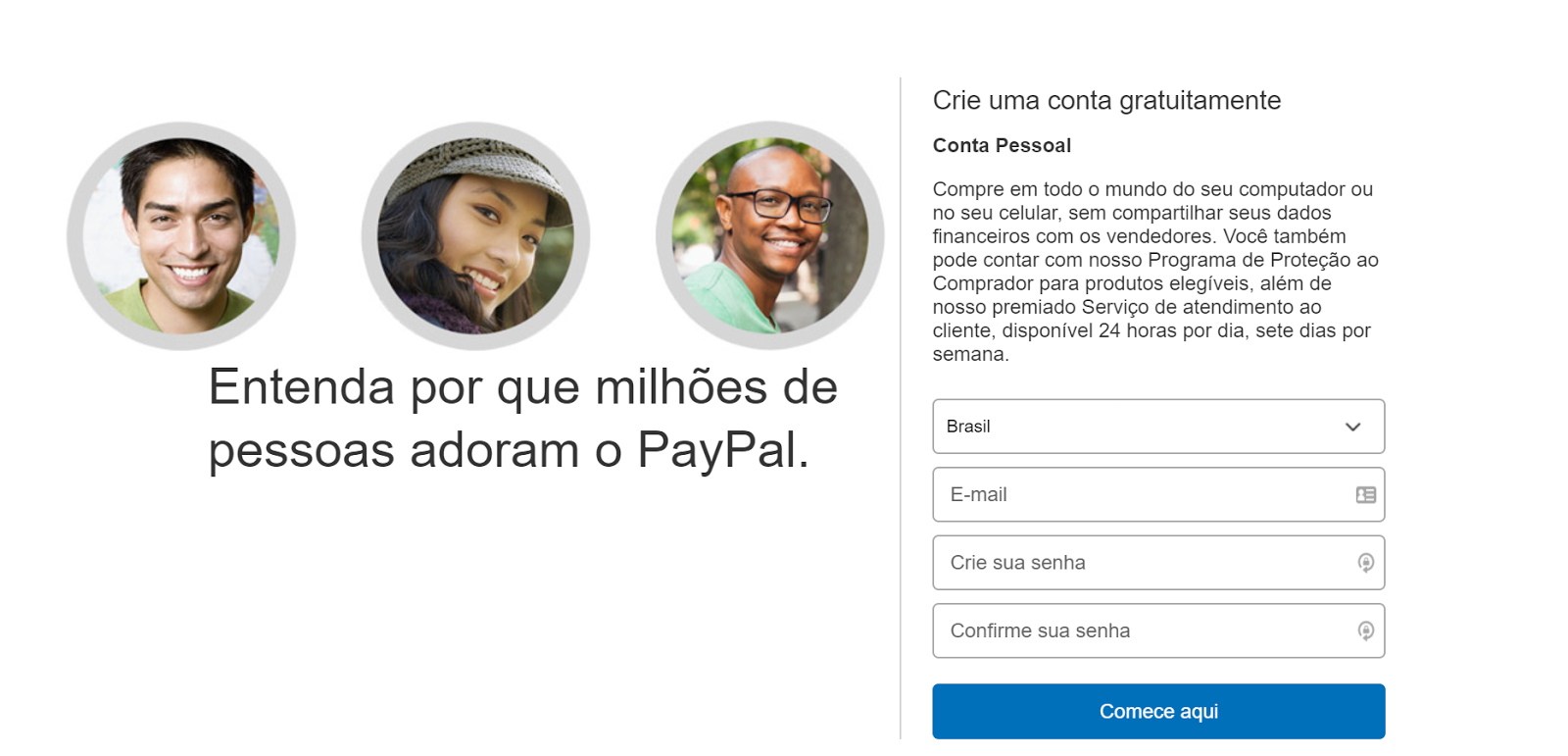Select the man with glasses photo
Screen dimensions: 1568x756
[770, 235]
